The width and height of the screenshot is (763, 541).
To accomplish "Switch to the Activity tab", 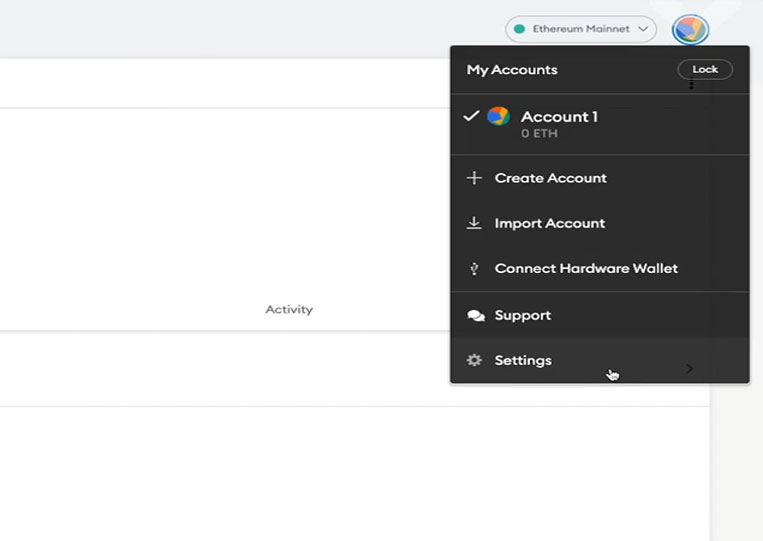I will click(x=289, y=309).
